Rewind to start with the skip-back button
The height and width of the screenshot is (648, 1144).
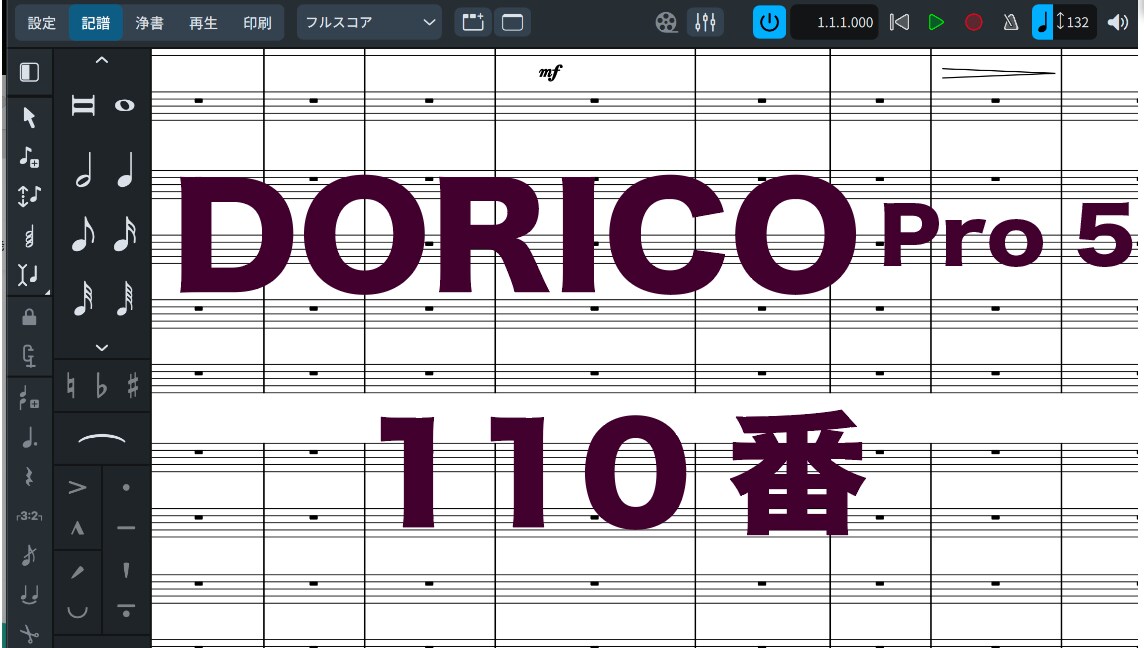[900, 23]
